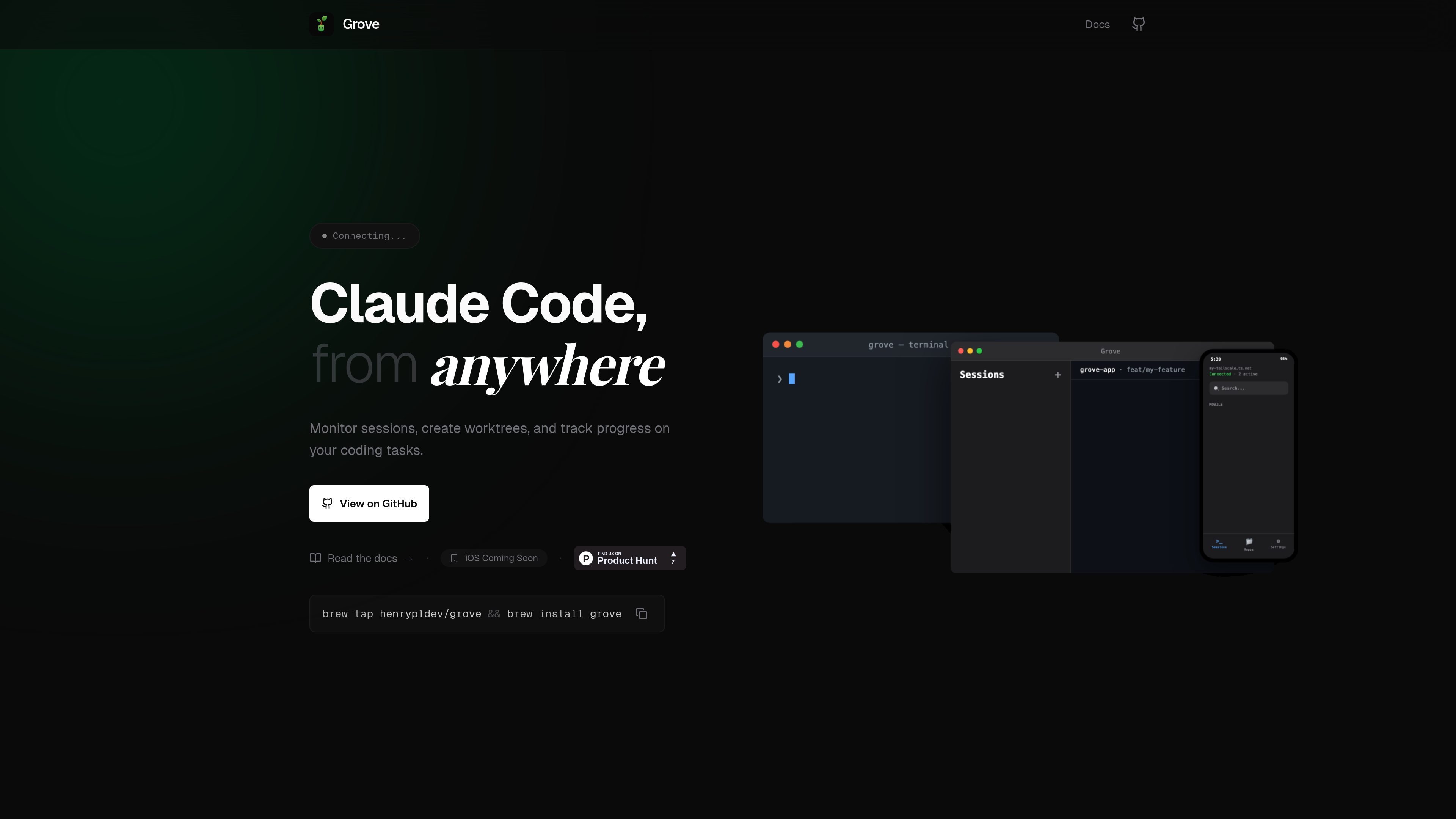This screenshot has width=1456, height=819.
Task: Click the green maximize dot on terminal mockup
Action: [799, 344]
